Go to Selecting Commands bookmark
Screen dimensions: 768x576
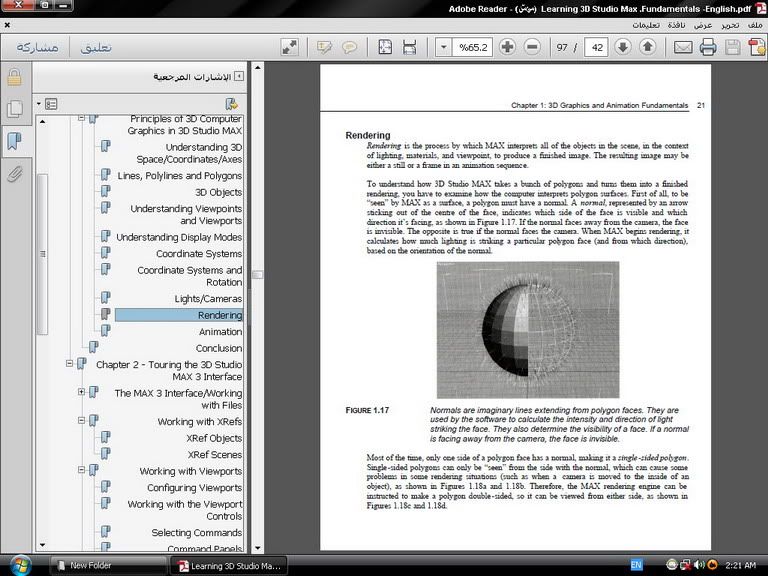pos(196,532)
